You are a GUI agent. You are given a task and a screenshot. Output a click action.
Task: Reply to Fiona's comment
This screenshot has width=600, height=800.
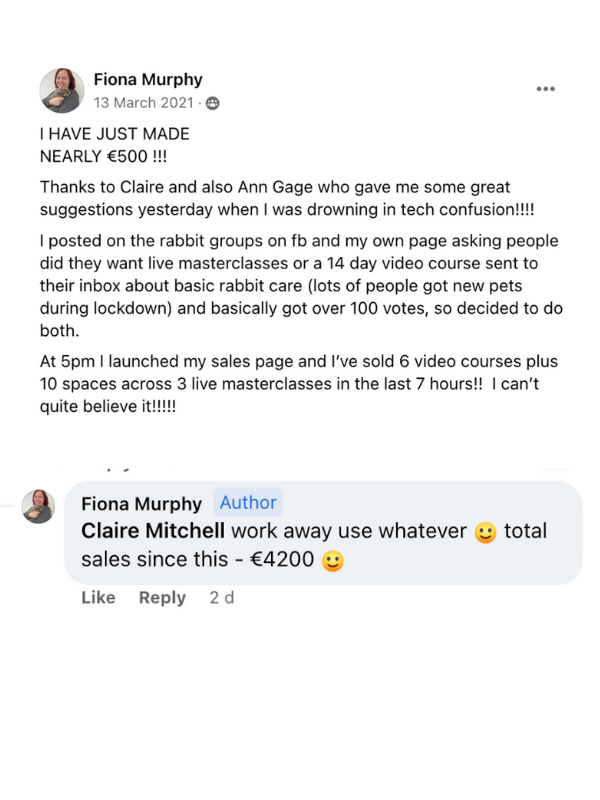(162, 597)
